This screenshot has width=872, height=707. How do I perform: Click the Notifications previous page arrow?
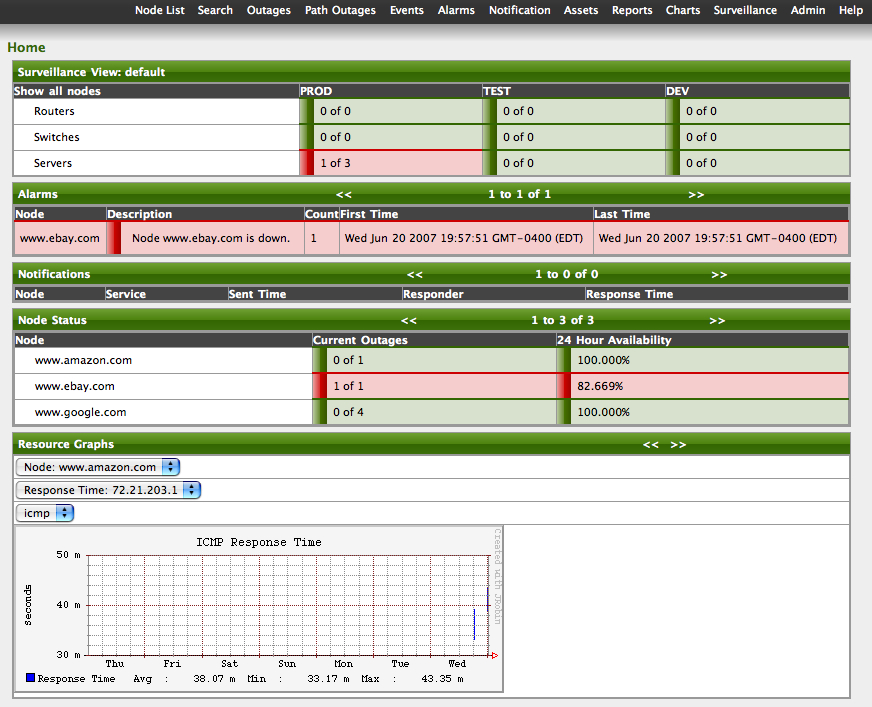click(414, 274)
